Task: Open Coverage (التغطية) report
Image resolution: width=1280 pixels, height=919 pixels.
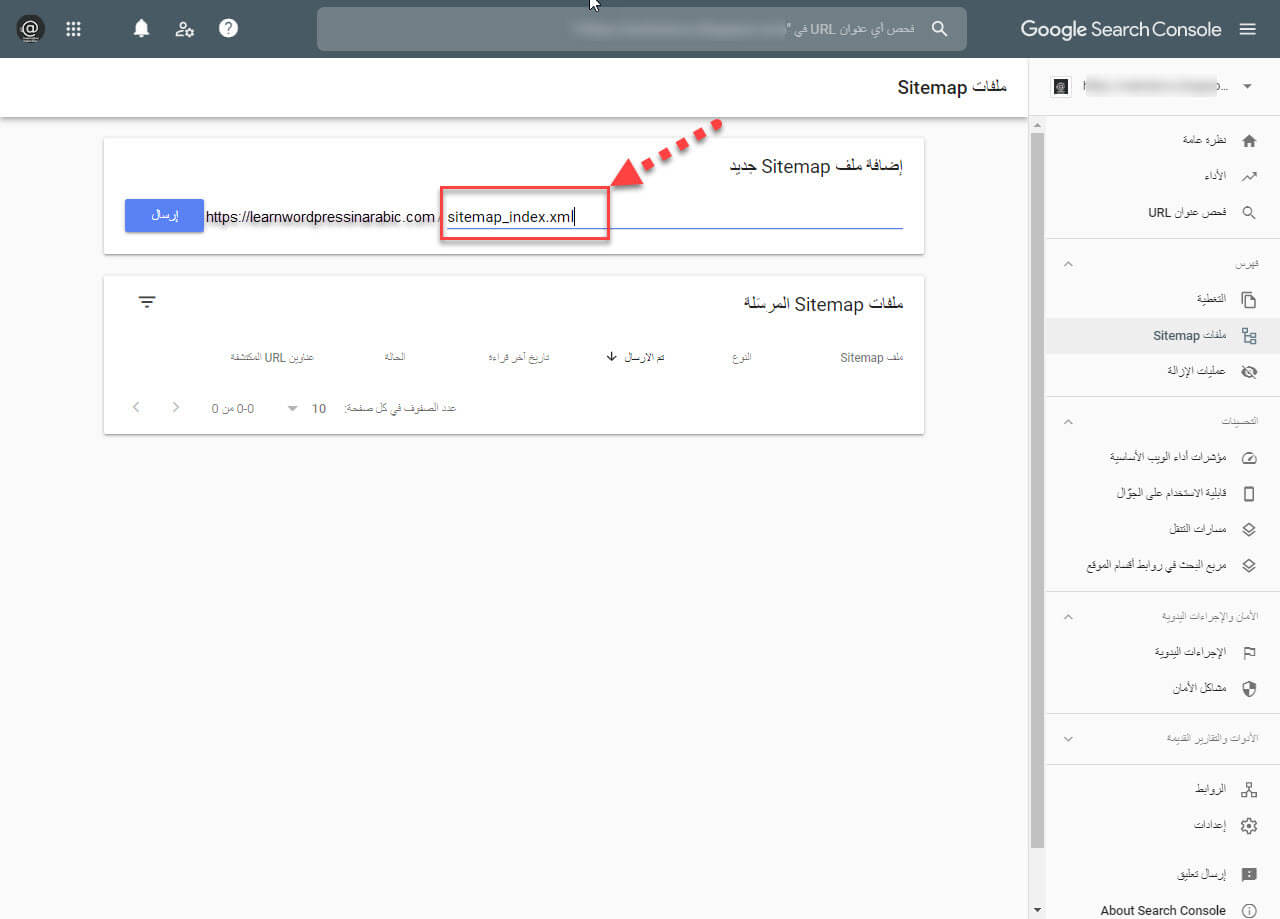Action: (x=1211, y=299)
